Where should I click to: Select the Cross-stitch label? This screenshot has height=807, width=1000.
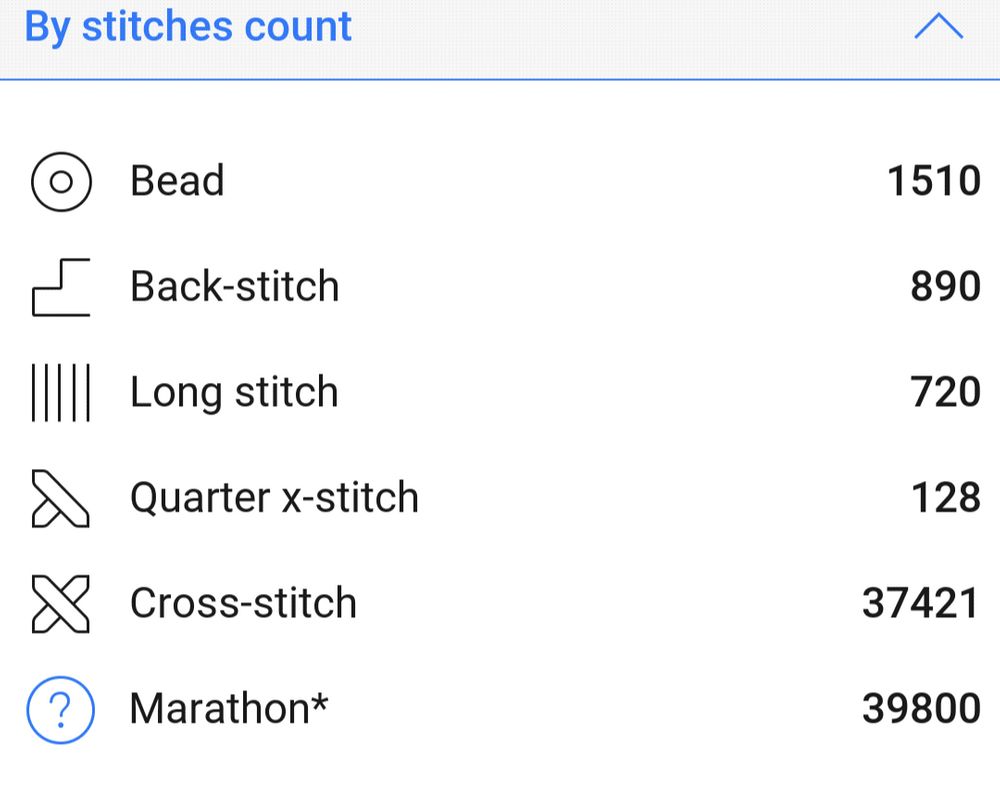(243, 603)
